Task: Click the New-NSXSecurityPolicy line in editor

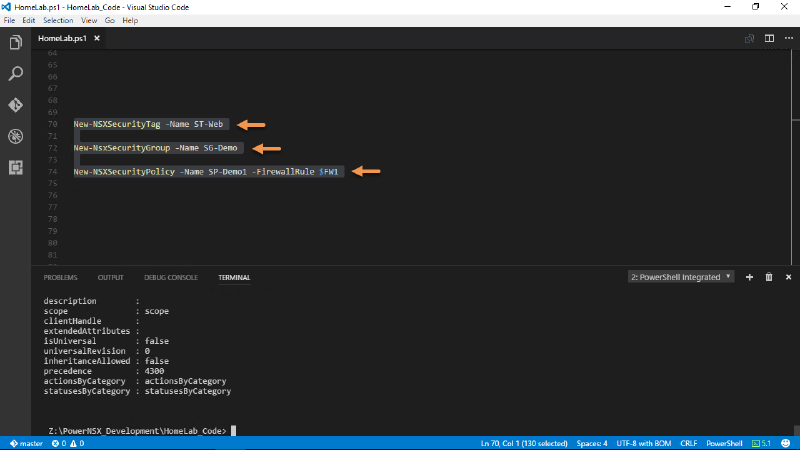Action: 206,171
